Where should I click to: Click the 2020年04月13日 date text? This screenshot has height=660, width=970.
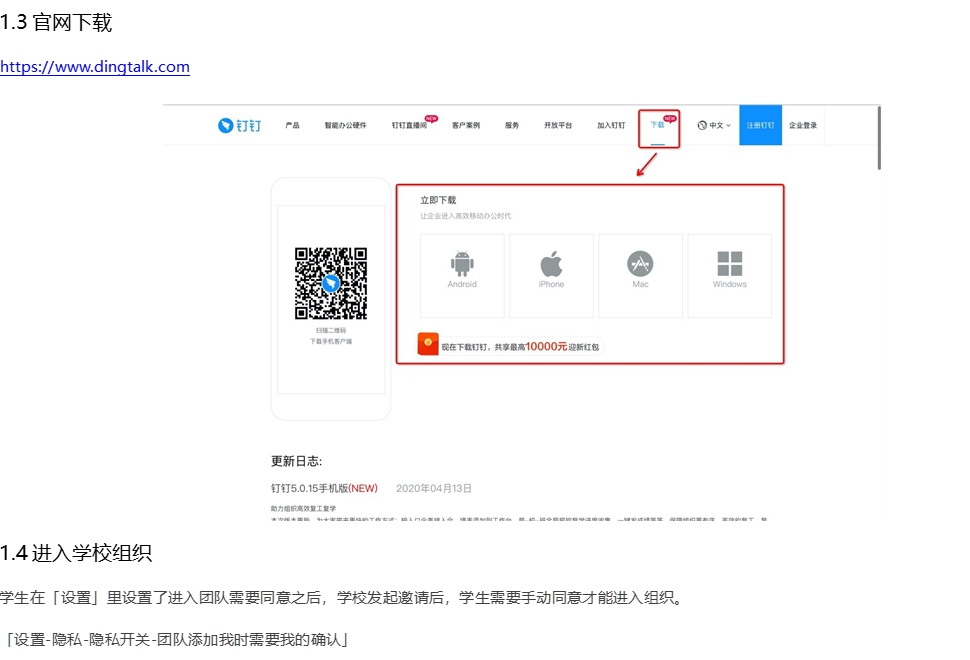(x=434, y=489)
